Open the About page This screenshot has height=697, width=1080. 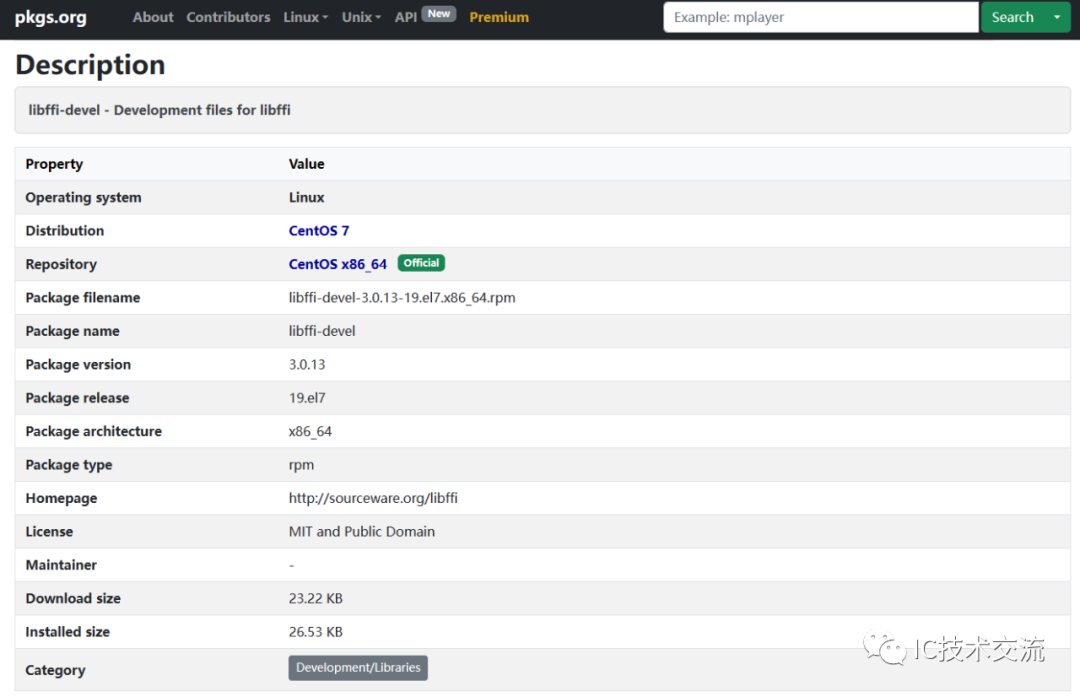click(x=153, y=17)
